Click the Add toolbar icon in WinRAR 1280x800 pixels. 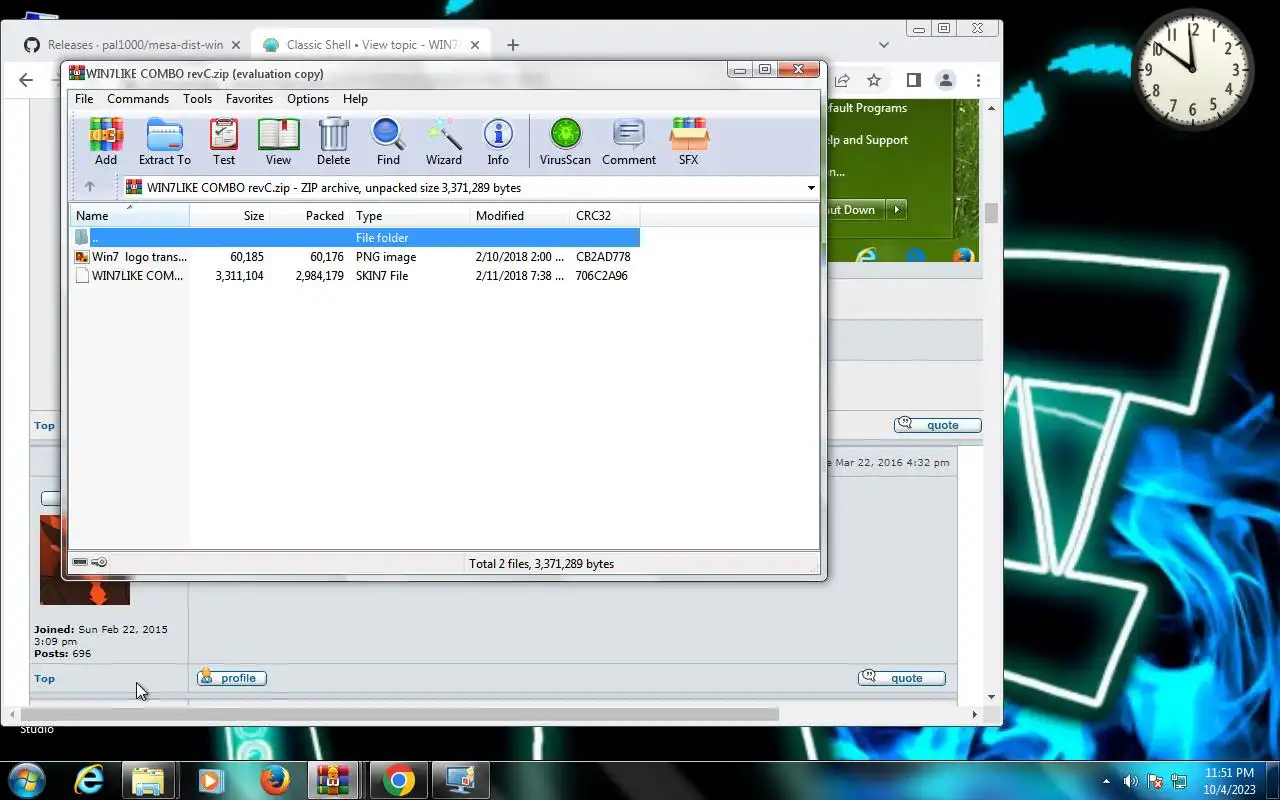pyautogui.click(x=106, y=141)
